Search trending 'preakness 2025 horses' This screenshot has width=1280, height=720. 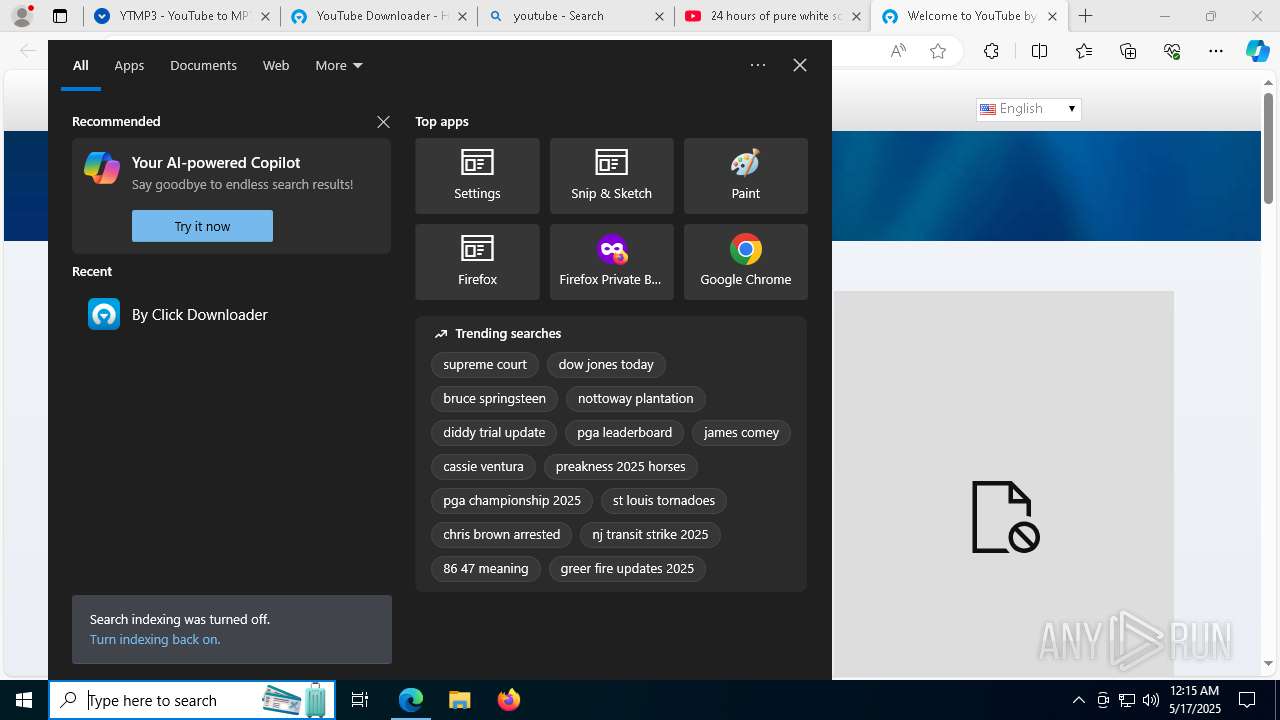coord(620,467)
